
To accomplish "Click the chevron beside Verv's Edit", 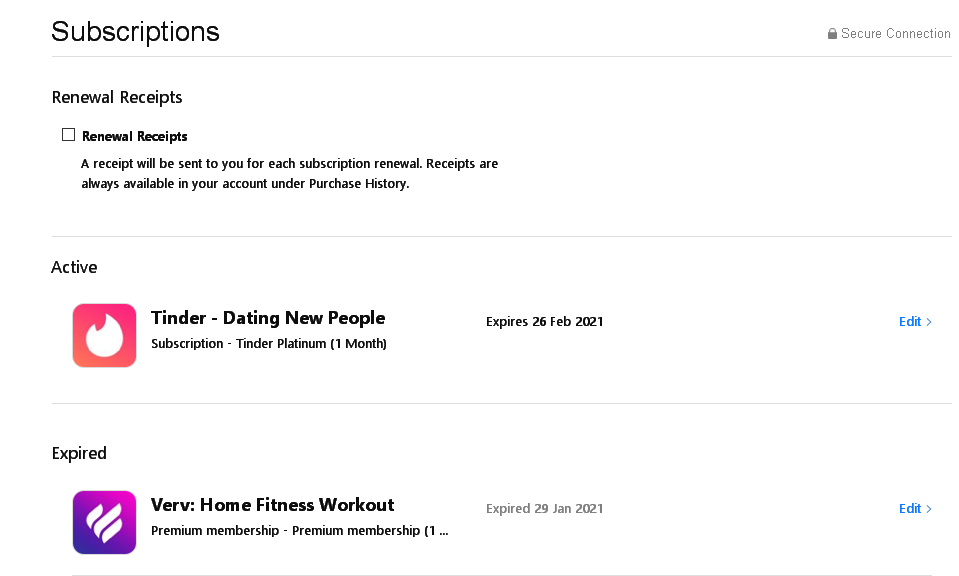I will click(929, 509).
